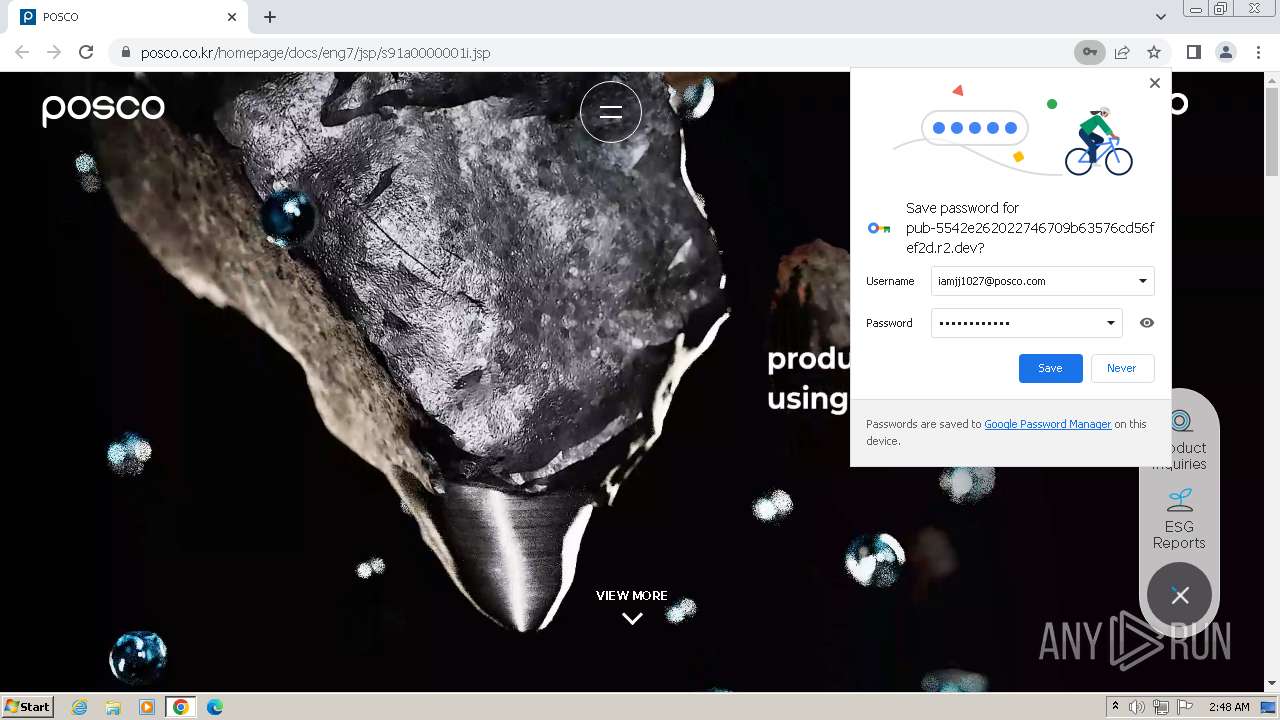
Task: Open ESG Reports quick menu
Action: point(1179,519)
